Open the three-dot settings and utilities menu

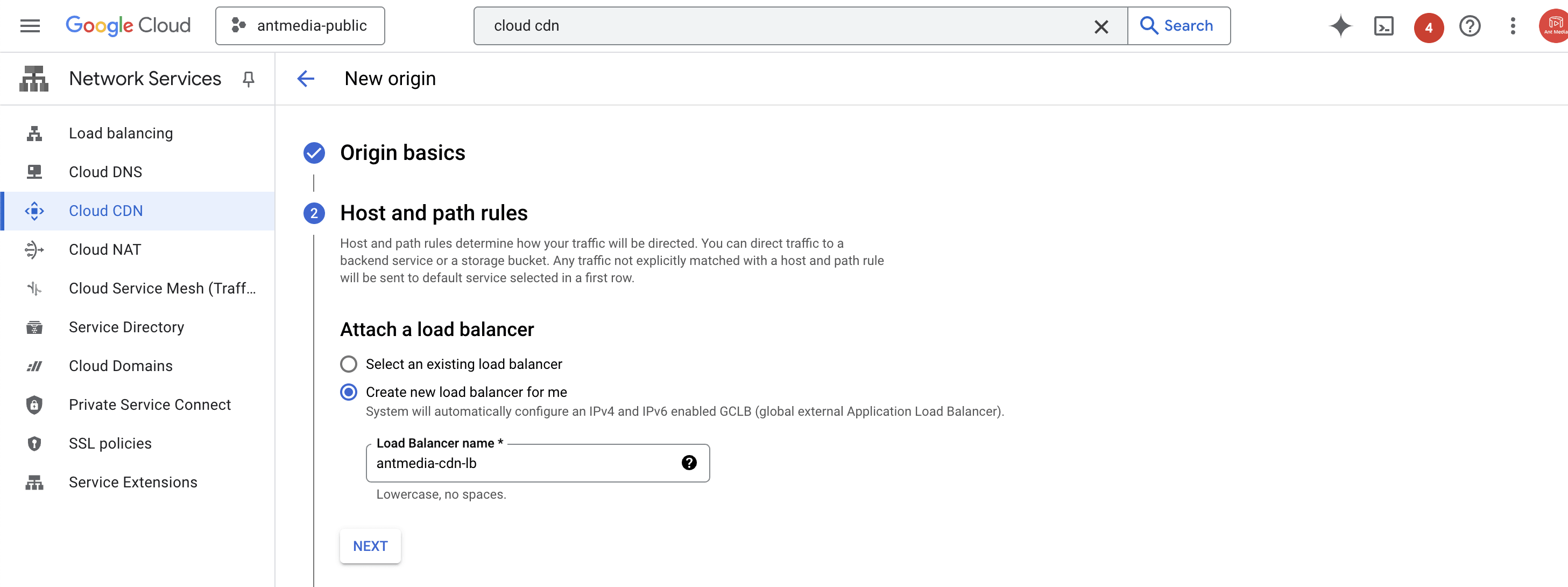click(1512, 26)
